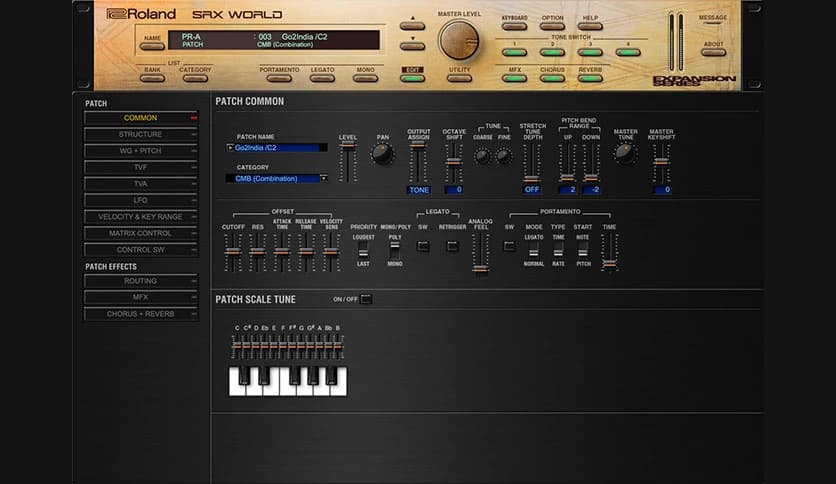
Task: Click the EDIT button
Action: tap(412, 78)
